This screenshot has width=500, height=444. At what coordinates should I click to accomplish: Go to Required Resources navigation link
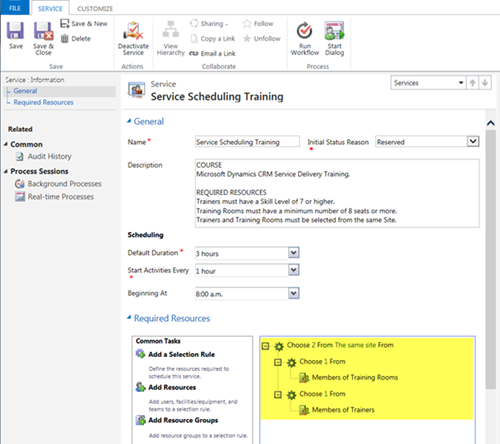coord(43,102)
